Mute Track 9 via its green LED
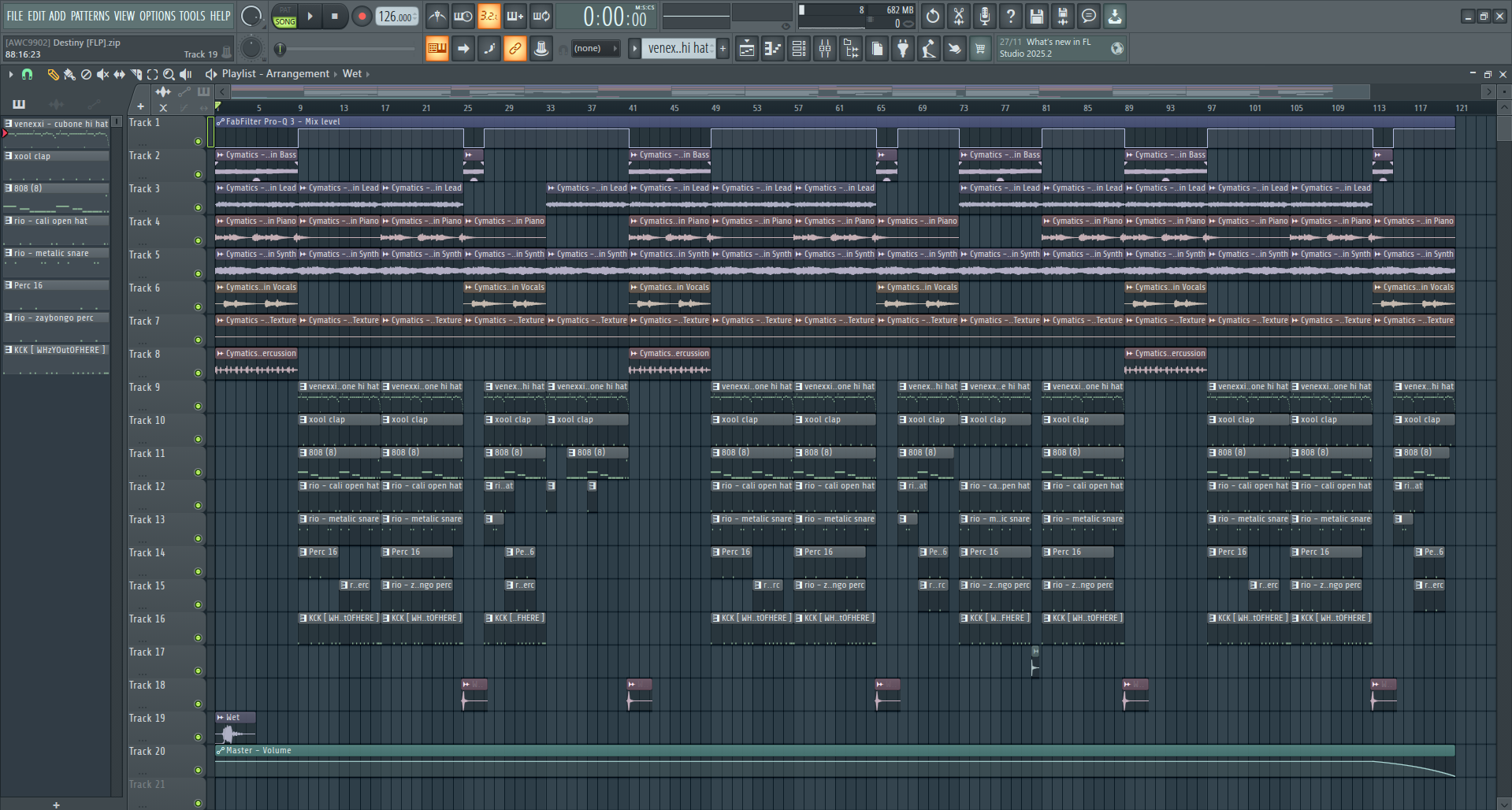Viewport: 1512px width, 810px height. [198, 407]
